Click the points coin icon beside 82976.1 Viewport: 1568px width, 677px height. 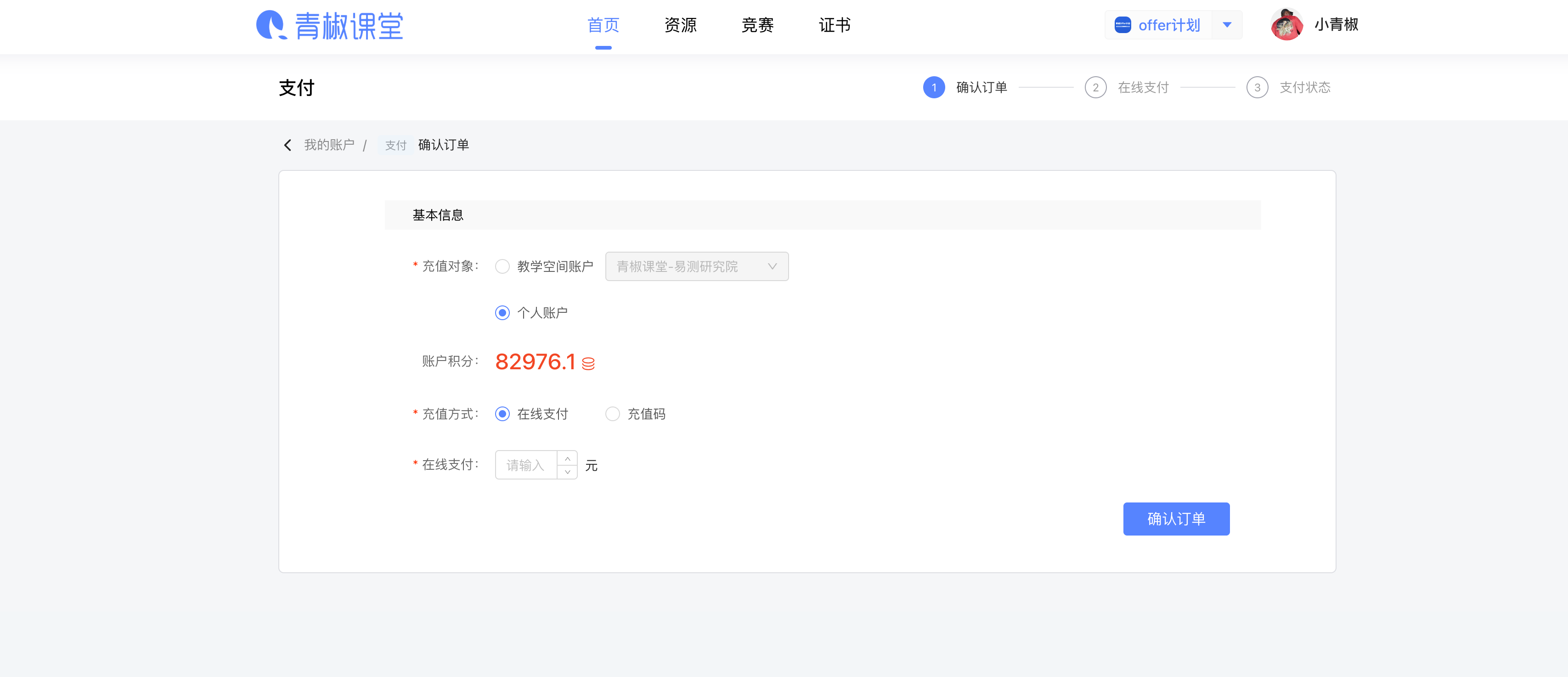[588, 363]
